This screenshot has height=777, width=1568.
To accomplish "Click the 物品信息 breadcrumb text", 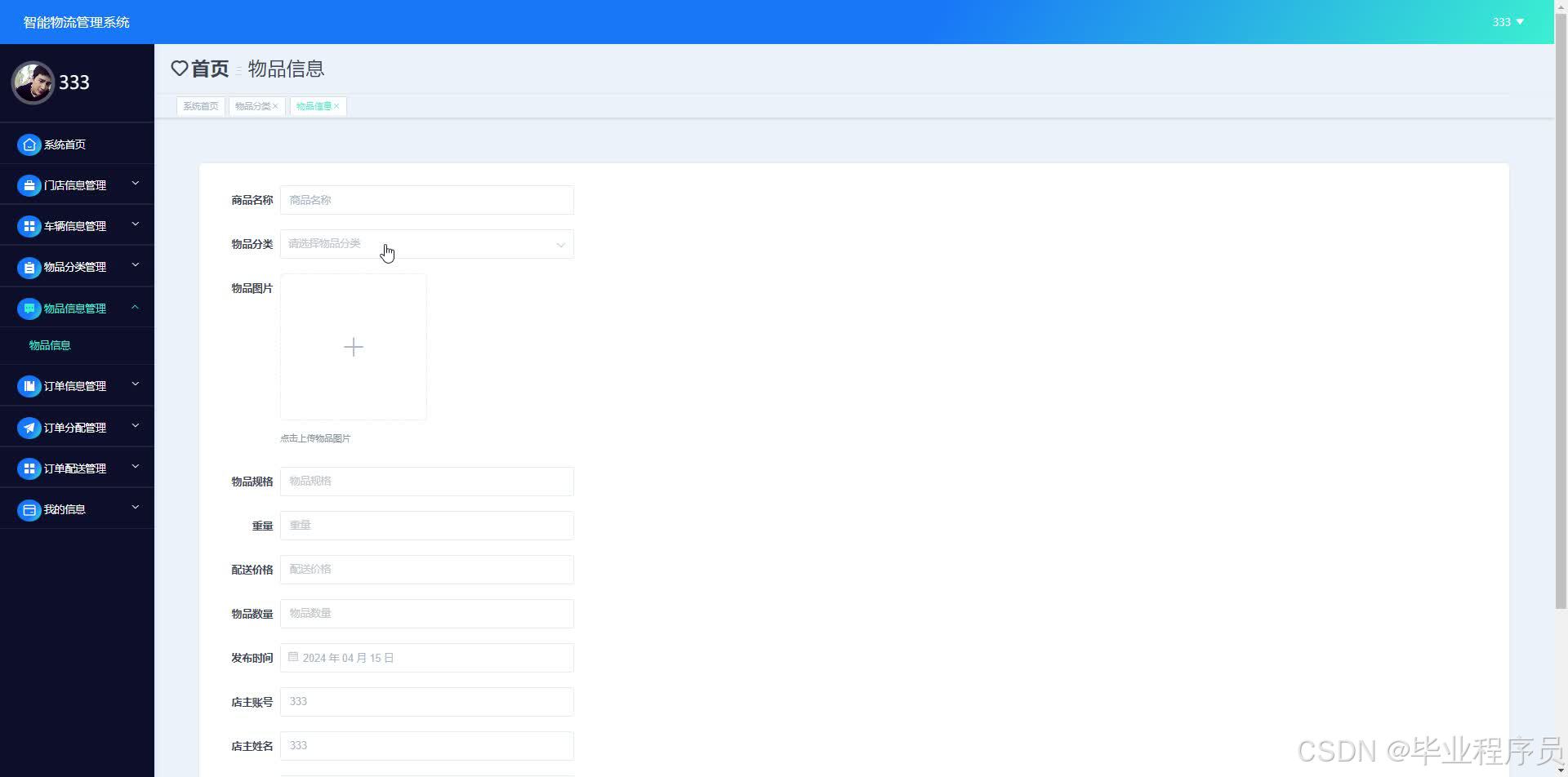I will point(286,69).
